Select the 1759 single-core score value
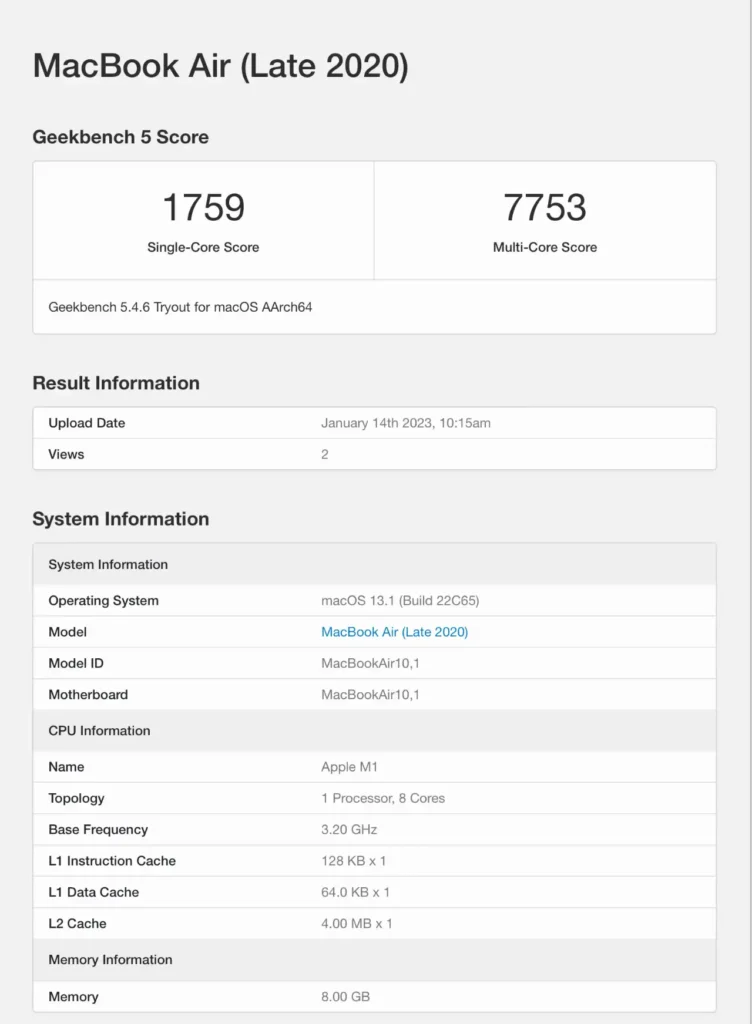 click(203, 207)
